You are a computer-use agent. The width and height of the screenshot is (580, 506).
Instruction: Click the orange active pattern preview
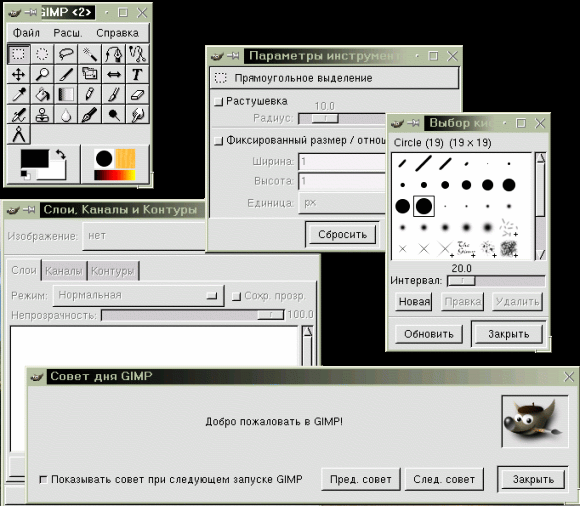125,159
